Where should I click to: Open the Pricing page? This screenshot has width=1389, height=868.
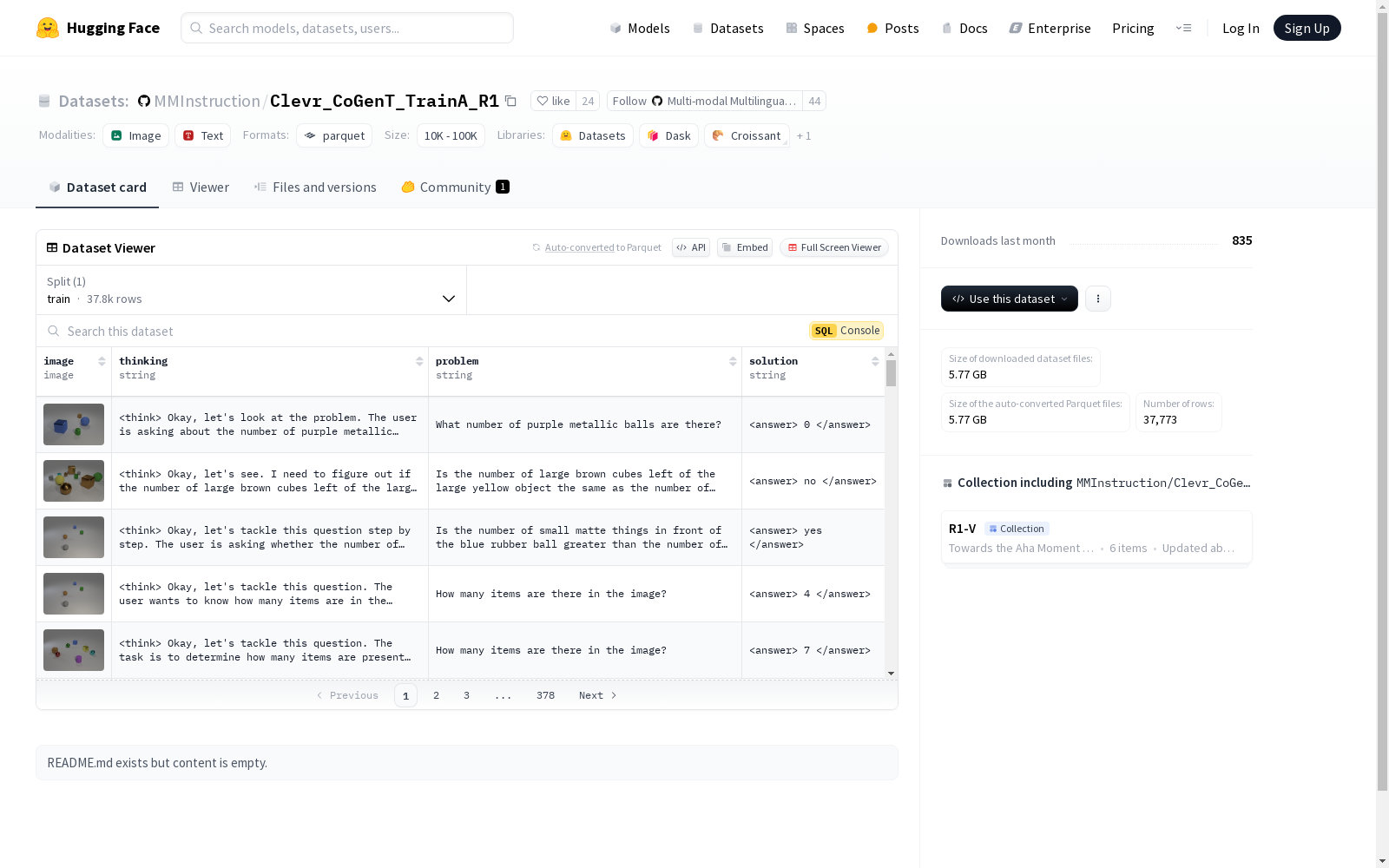[1133, 28]
